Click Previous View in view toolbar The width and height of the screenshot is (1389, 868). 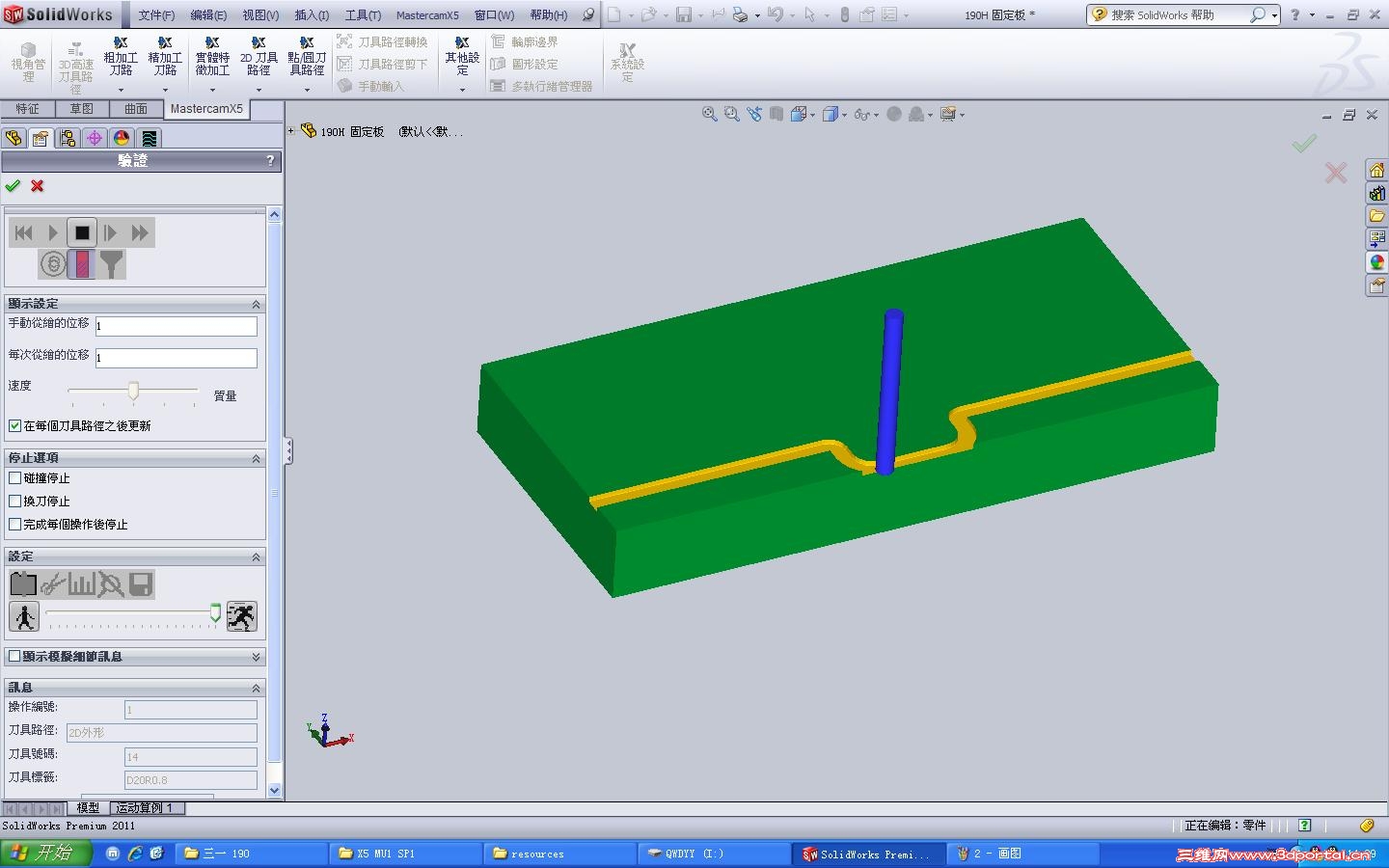pyautogui.click(x=754, y=114)
